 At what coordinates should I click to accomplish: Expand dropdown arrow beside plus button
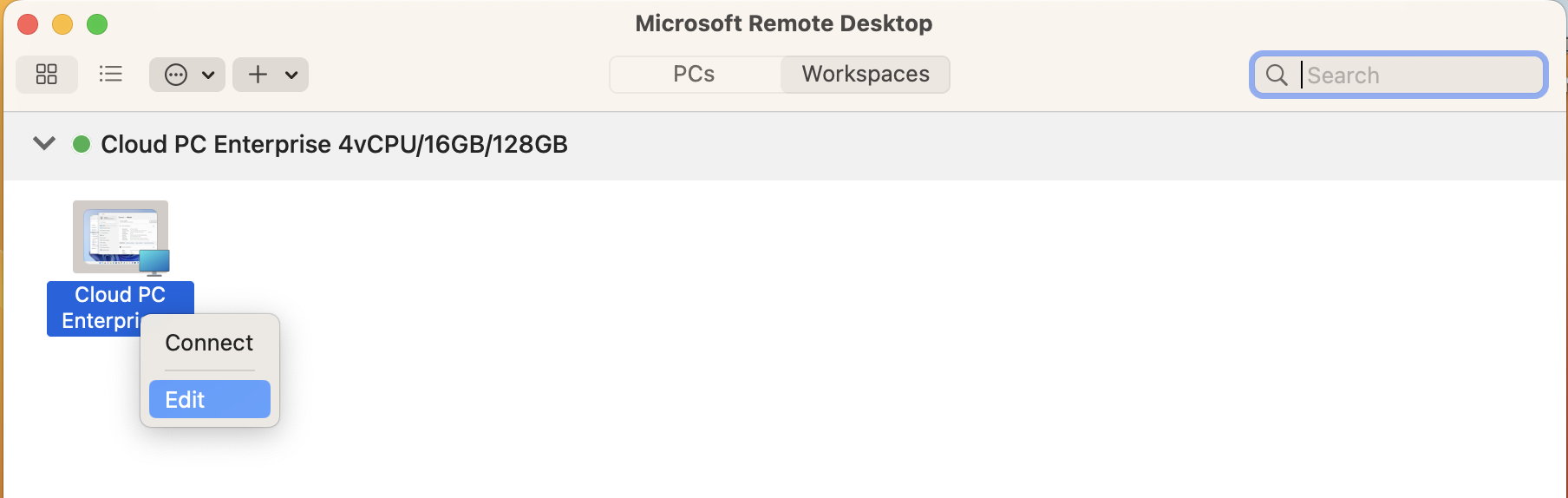(291, 75)
